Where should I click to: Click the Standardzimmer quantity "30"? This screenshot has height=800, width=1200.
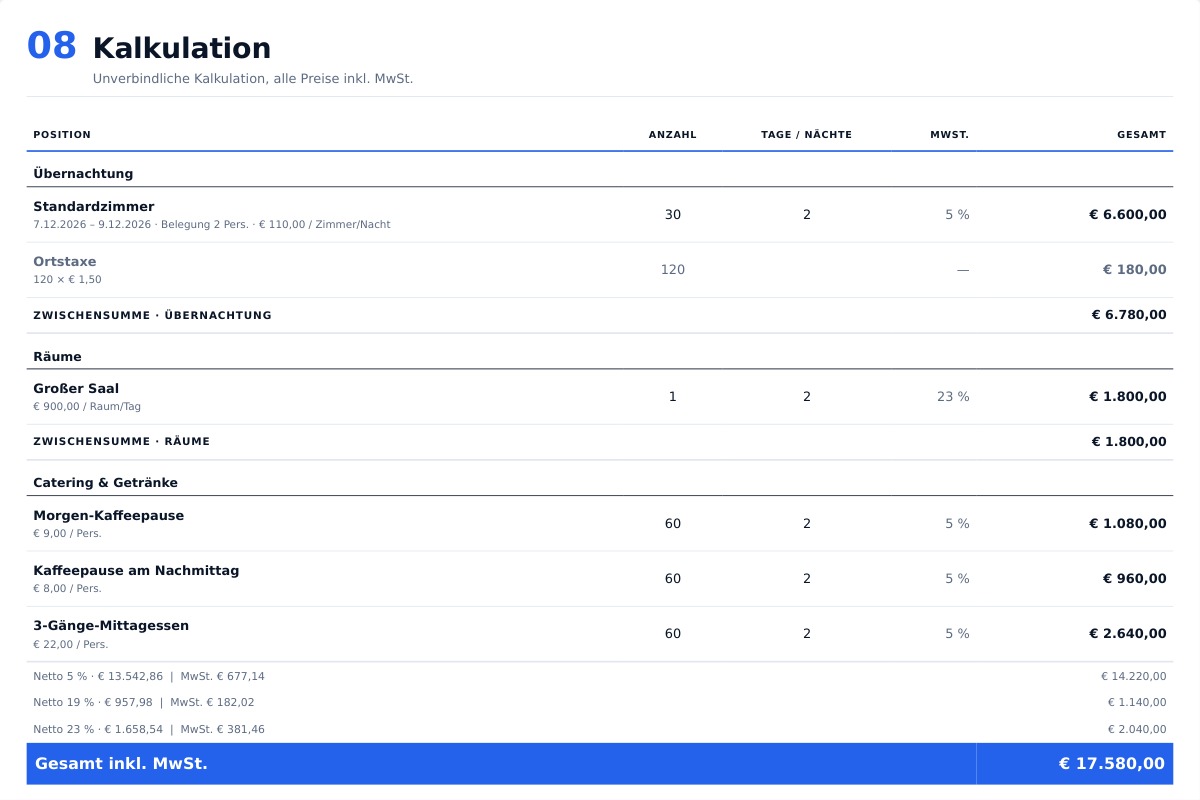coord(673,215)
